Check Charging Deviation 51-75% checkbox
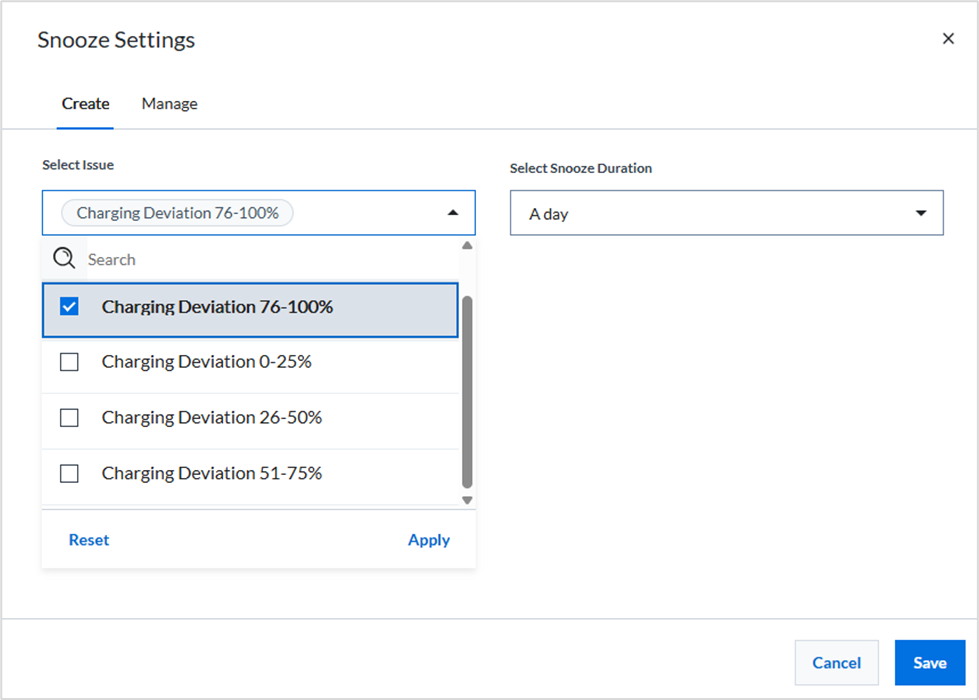The image size is (979, 700). pyautogui.click(x=69, y=473)
